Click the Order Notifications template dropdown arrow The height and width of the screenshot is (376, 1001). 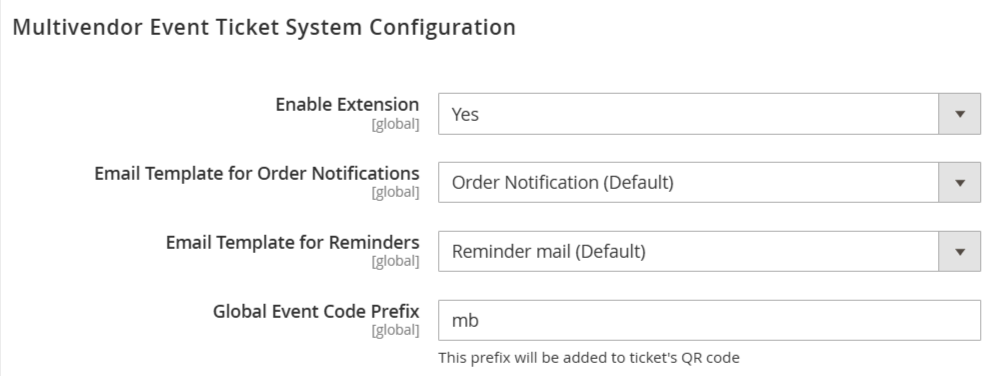pyautogui.click(x=959, y=183)
